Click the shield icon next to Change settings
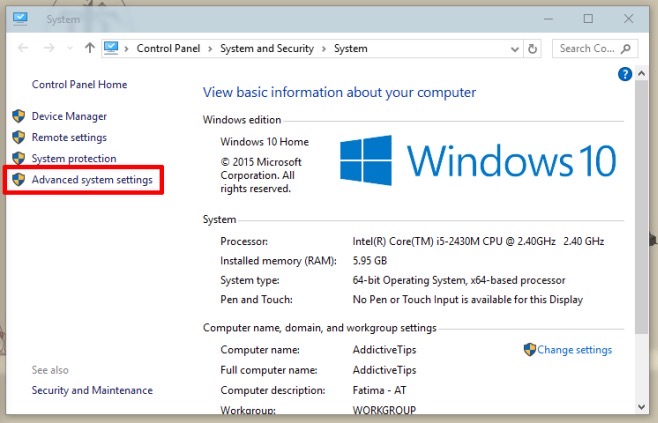This screenshot has width=658, height=423. (x=530, y=350)
